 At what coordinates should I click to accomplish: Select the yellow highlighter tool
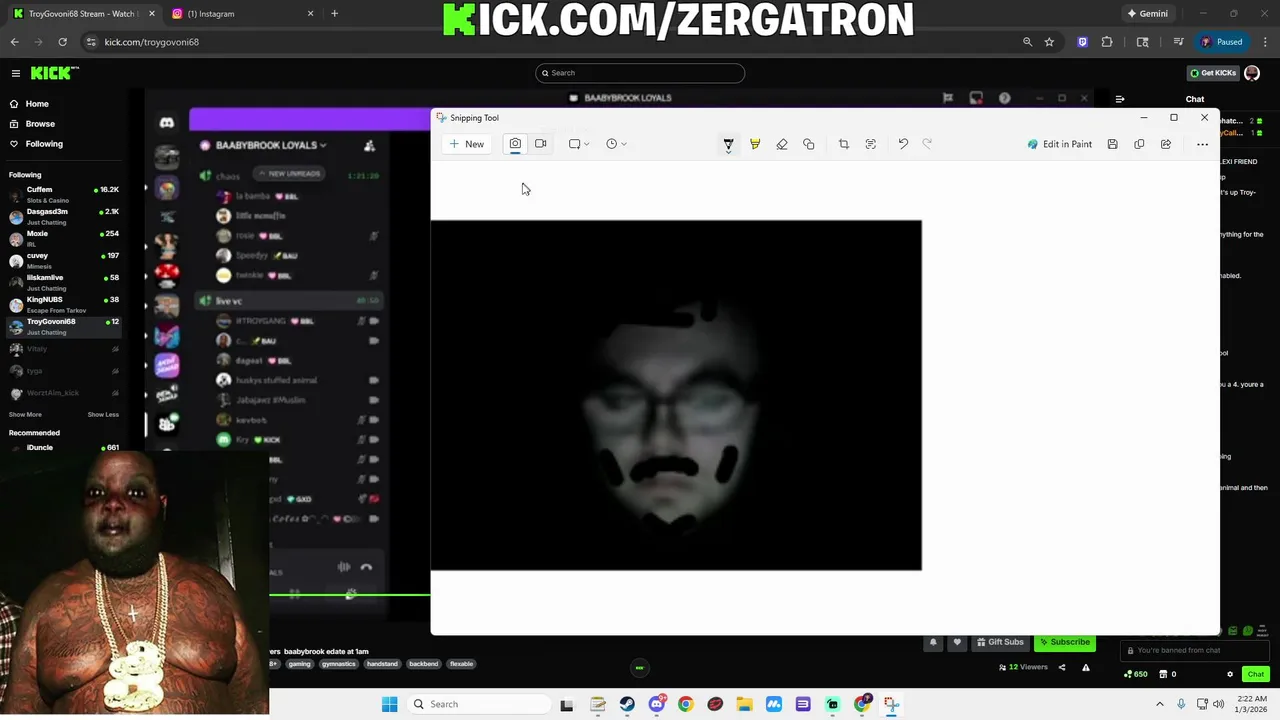click(x=755, y=145)
